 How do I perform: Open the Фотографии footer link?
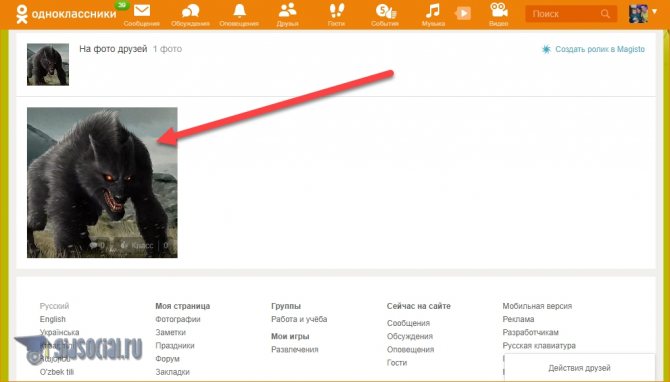pos(178,319)
